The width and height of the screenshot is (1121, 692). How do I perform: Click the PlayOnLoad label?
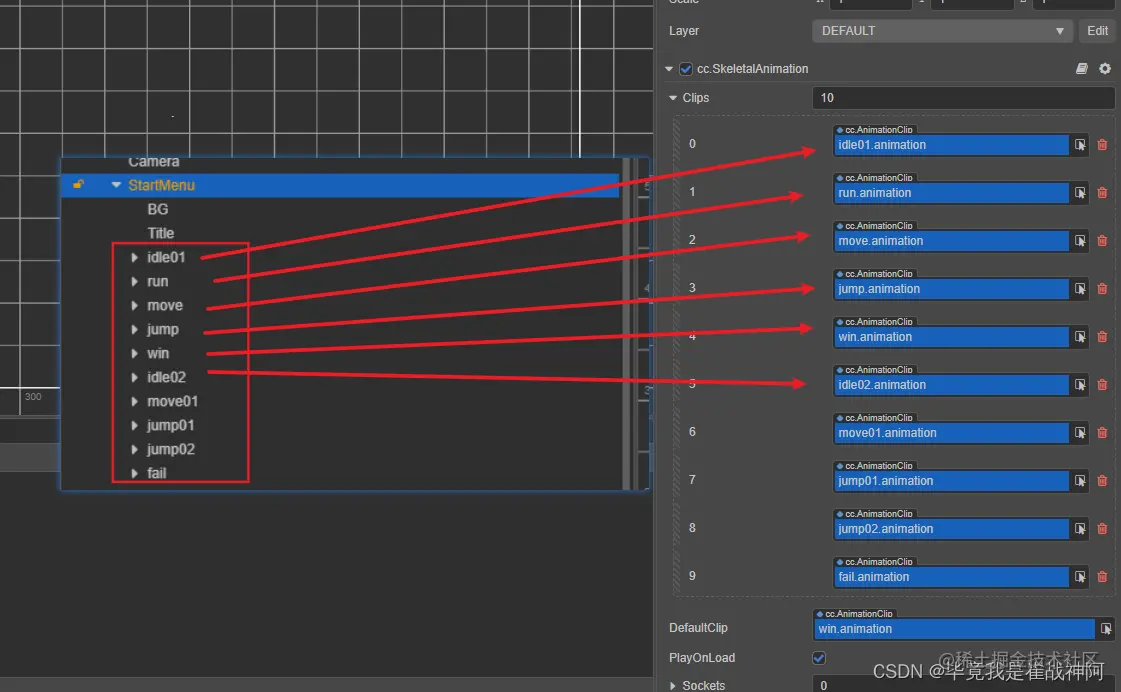[x=701, y=658]
